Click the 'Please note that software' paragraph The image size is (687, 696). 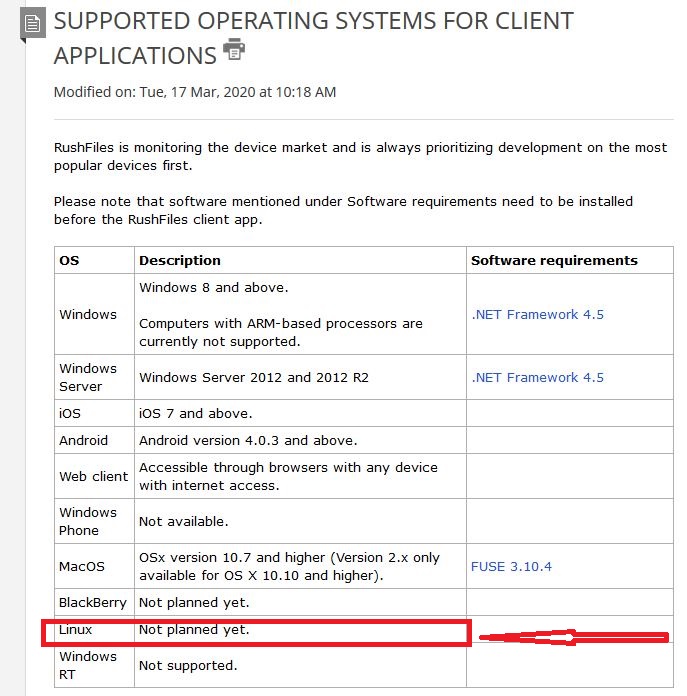click(x=344, y=210)
